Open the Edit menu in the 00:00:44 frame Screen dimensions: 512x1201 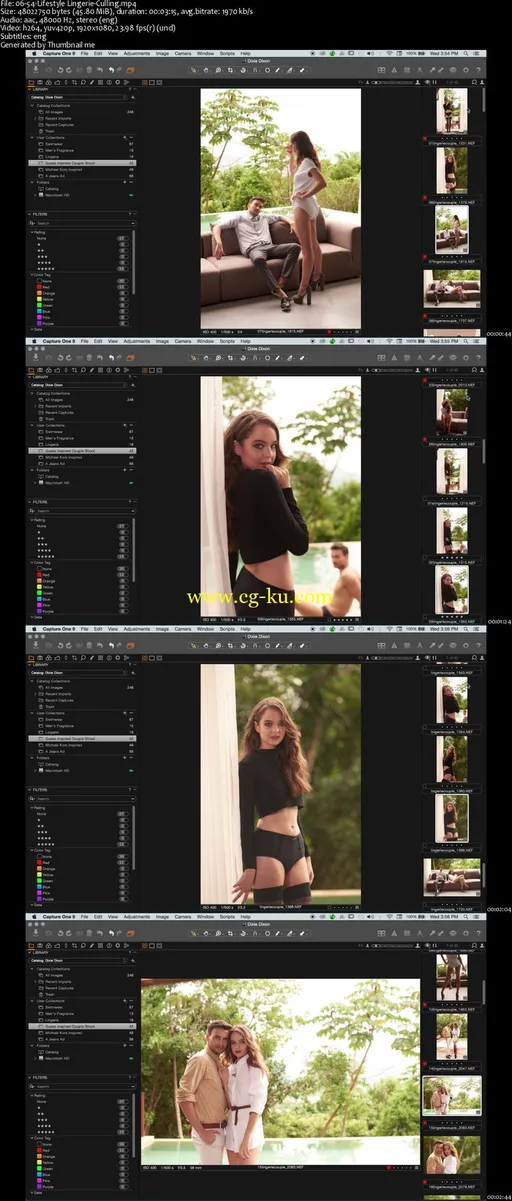[98, 54]
